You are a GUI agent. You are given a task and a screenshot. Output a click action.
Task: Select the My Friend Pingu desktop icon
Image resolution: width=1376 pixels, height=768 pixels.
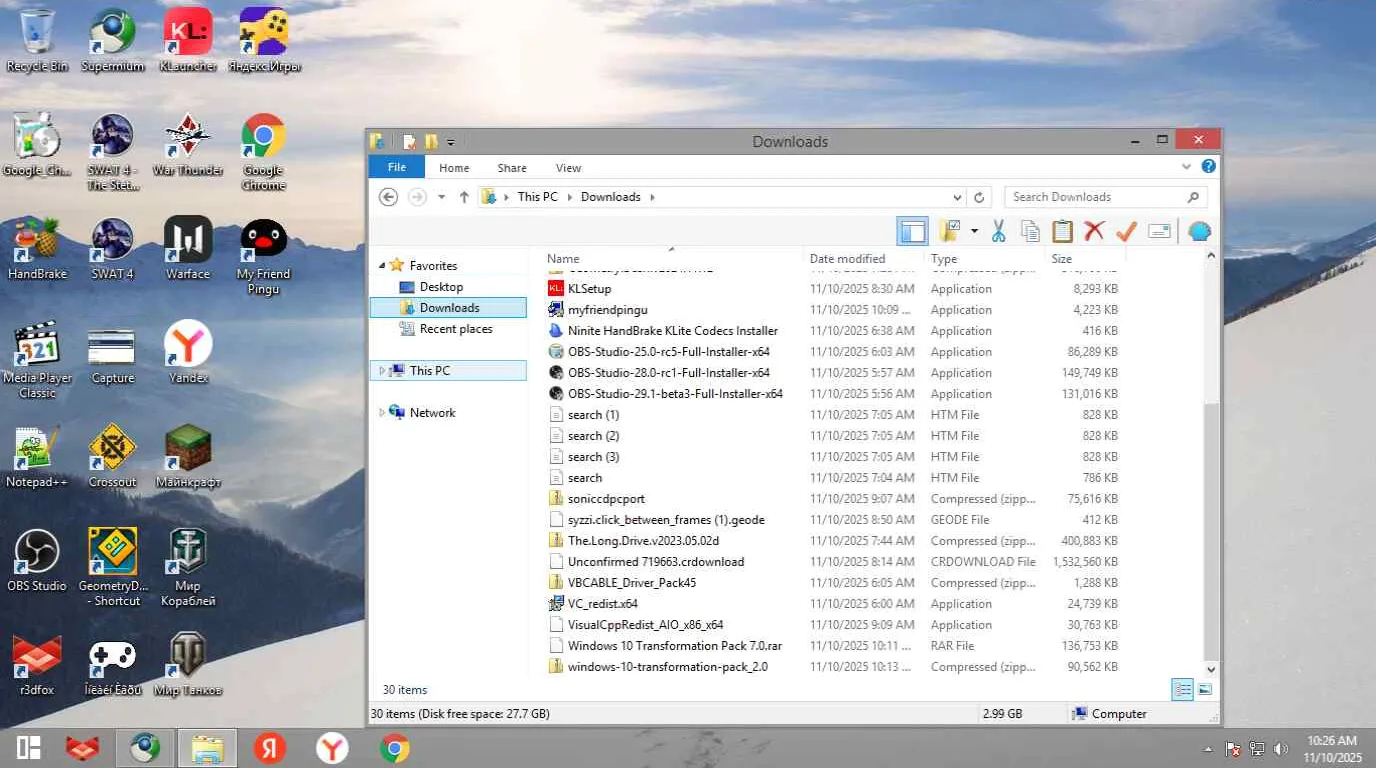tap(264, 257)
